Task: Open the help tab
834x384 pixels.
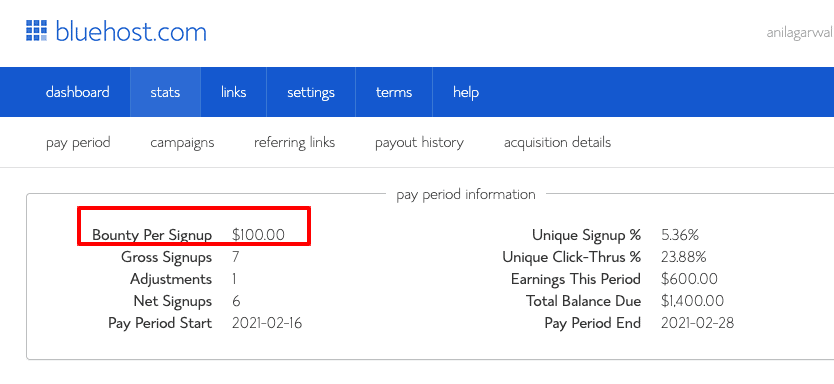Action: 466,92
